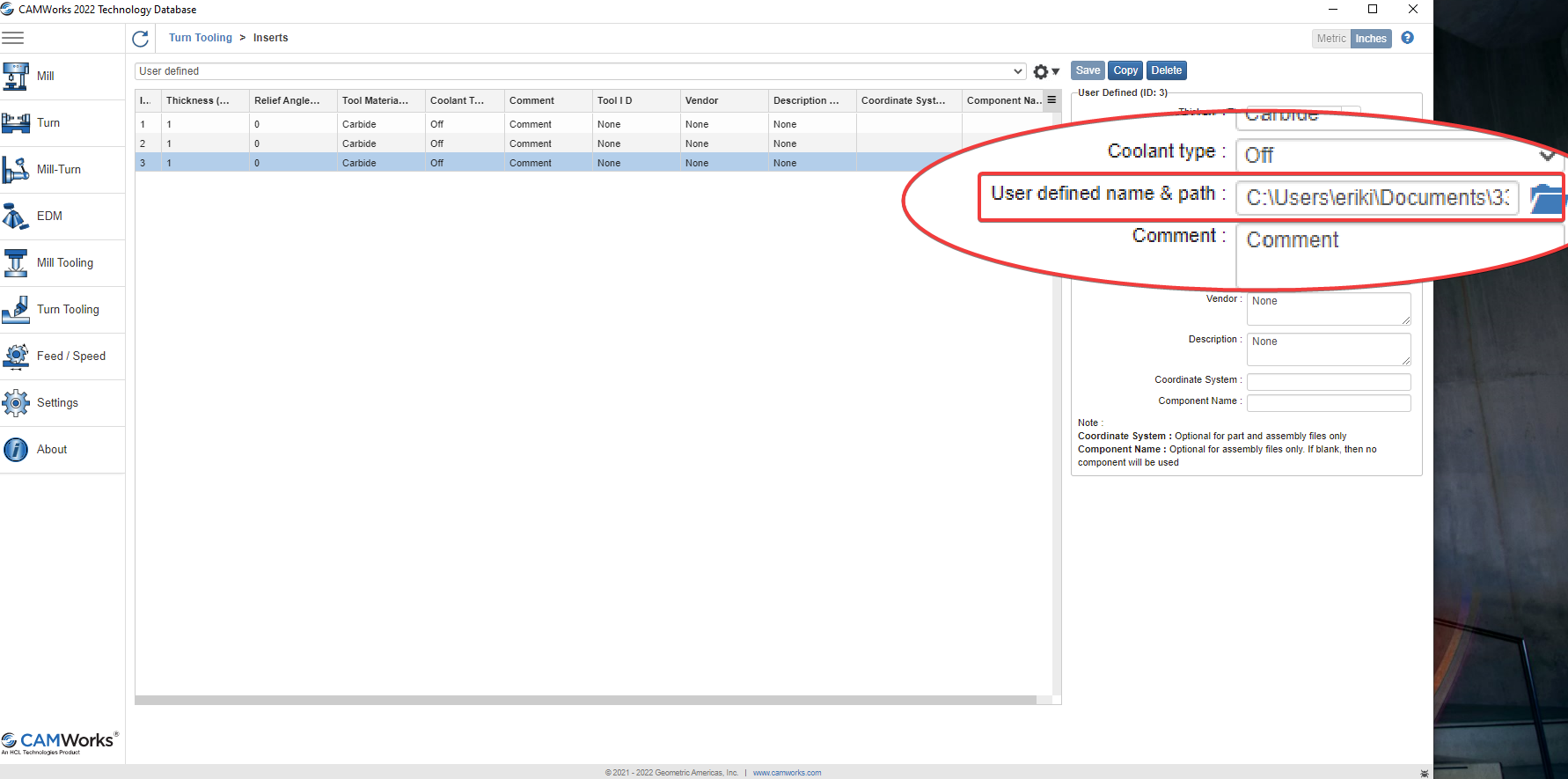This screenshot has height=779, width=1568.
Task: Open the table column options menu
Action: point(1051,100)
